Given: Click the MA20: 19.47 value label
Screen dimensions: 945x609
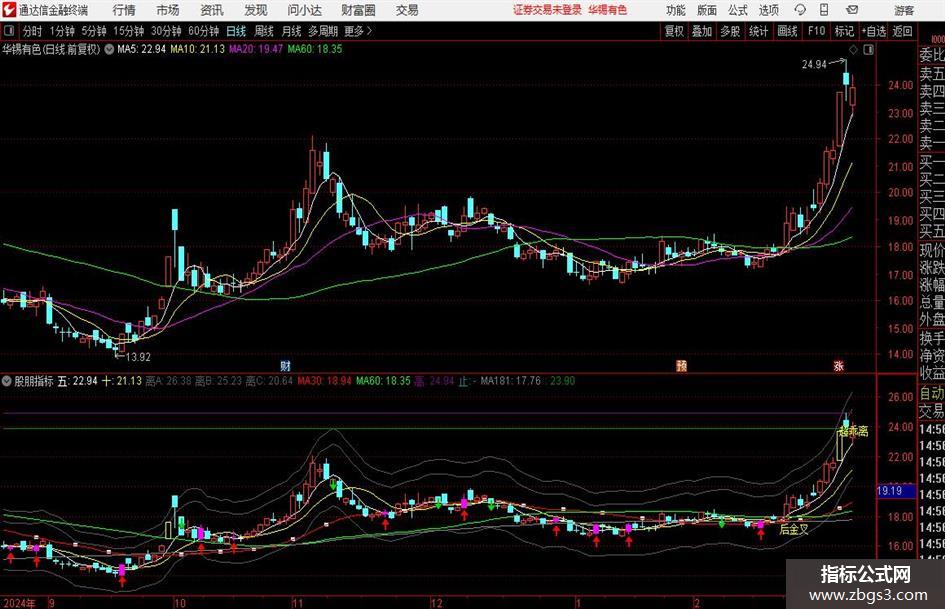Looking at the screenshot, I should [x=256, y=49].
